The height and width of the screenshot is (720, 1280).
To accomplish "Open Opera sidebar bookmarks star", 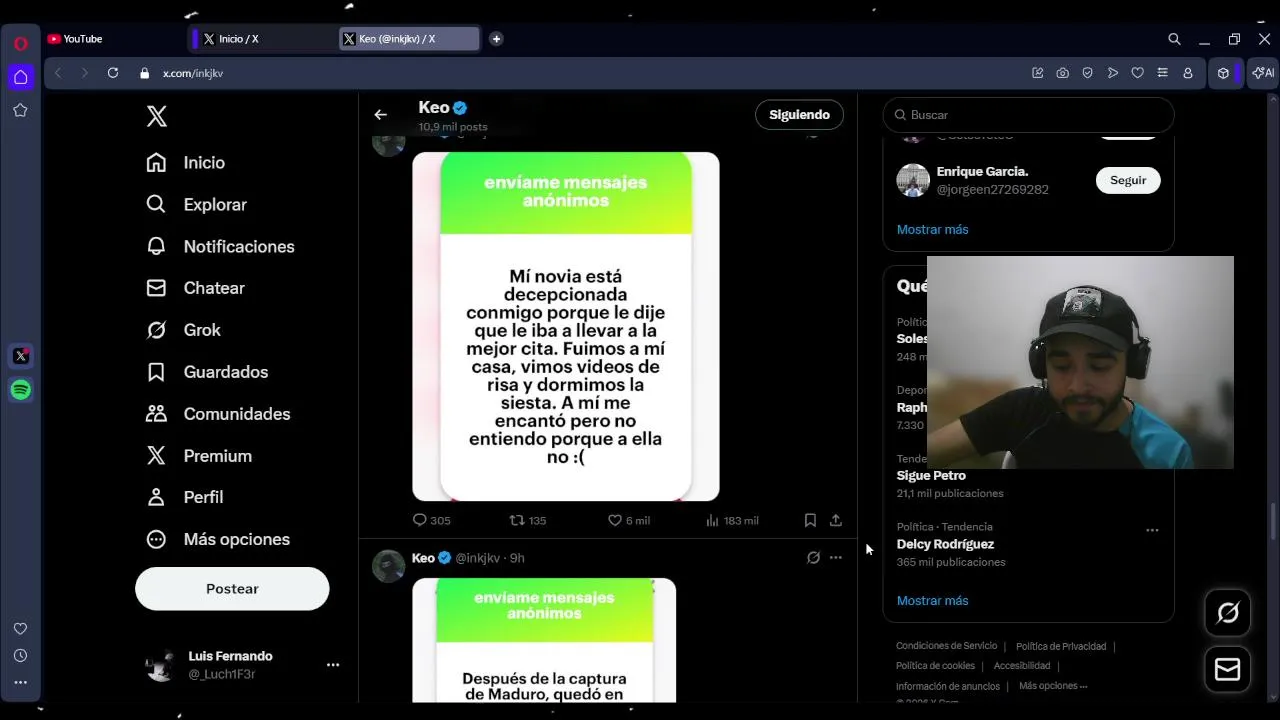I will coord(20,110).
